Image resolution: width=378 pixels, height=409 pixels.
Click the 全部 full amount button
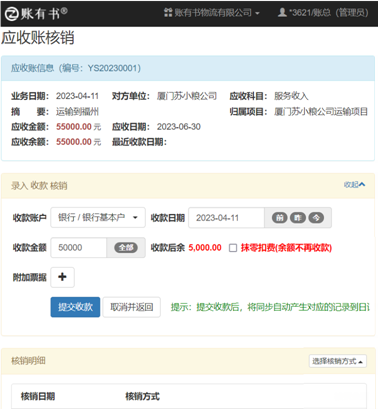pyautogui.click(x=126, y=248)
